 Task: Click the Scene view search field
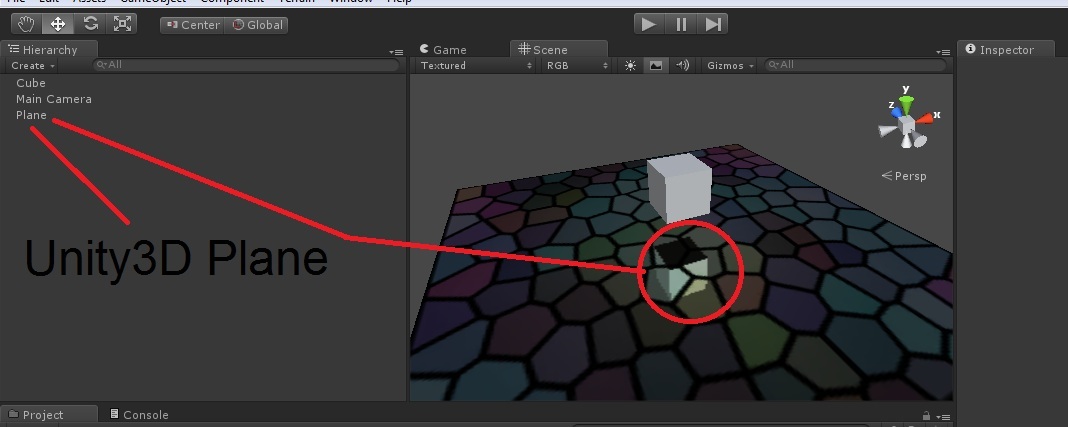856,65
